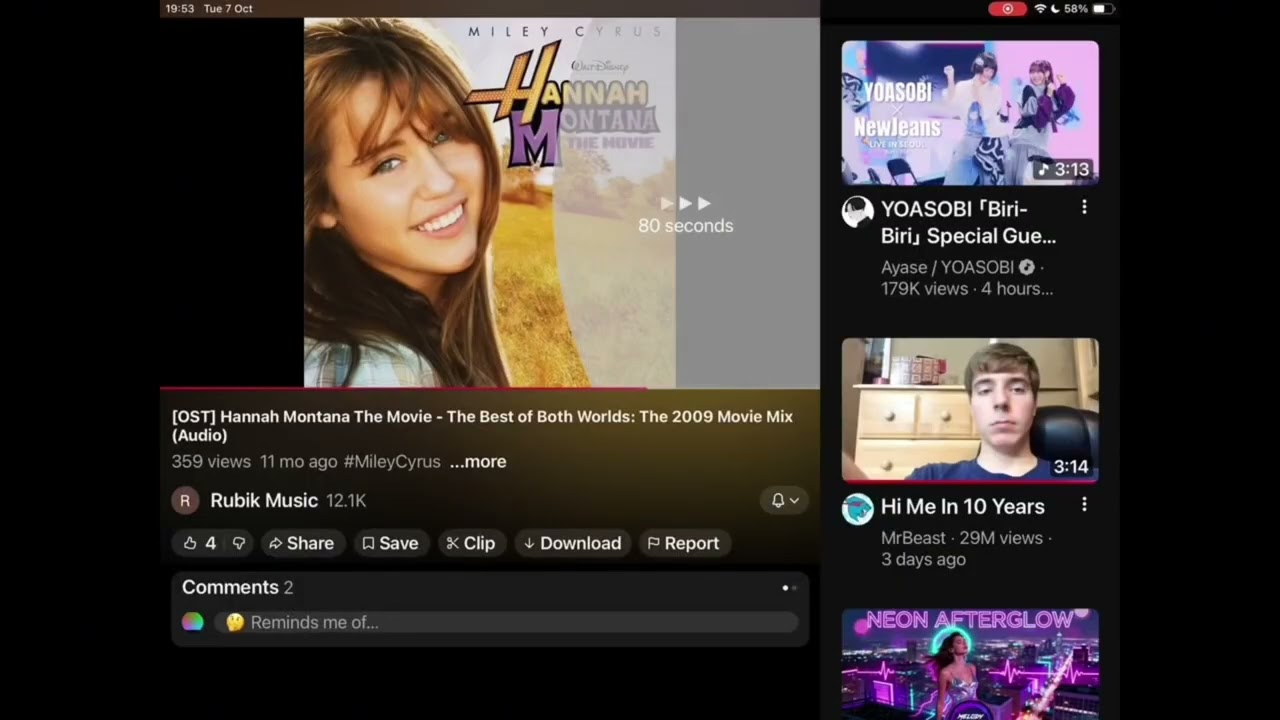Tap the screen recording indicator in status bar
The image size is (1280, 720).
1007,9
